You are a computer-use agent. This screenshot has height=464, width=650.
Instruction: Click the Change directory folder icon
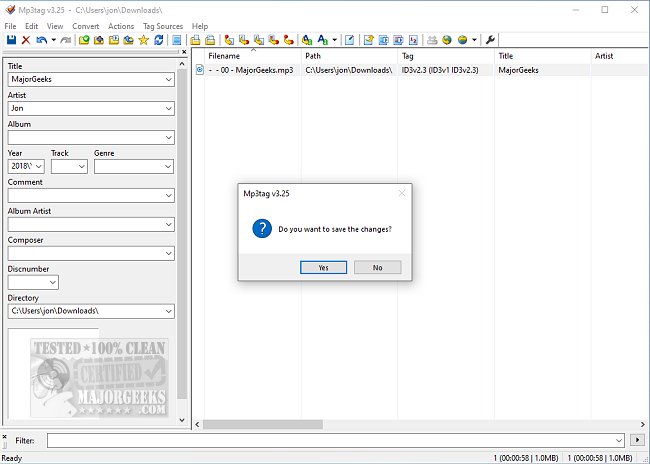(84, 40)
